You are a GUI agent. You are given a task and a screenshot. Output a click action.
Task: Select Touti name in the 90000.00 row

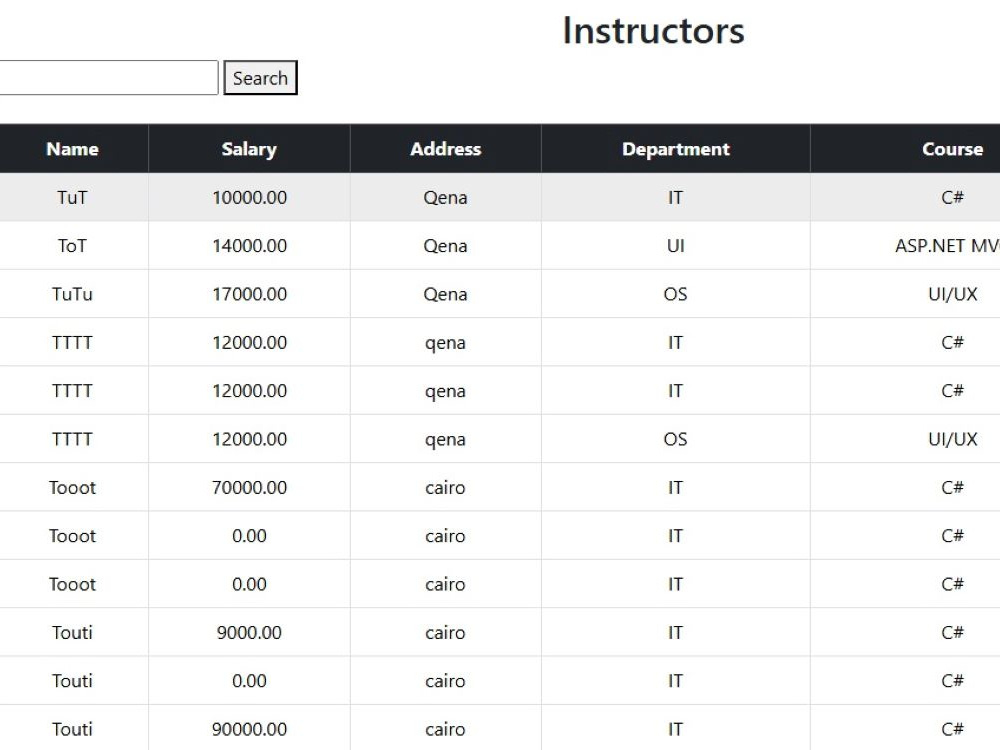click(73, 729)
